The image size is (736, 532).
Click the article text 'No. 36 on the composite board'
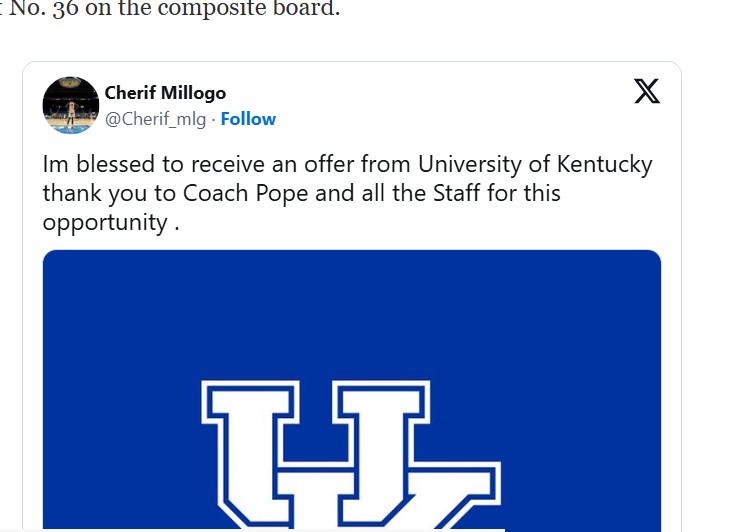pos(174,8)
